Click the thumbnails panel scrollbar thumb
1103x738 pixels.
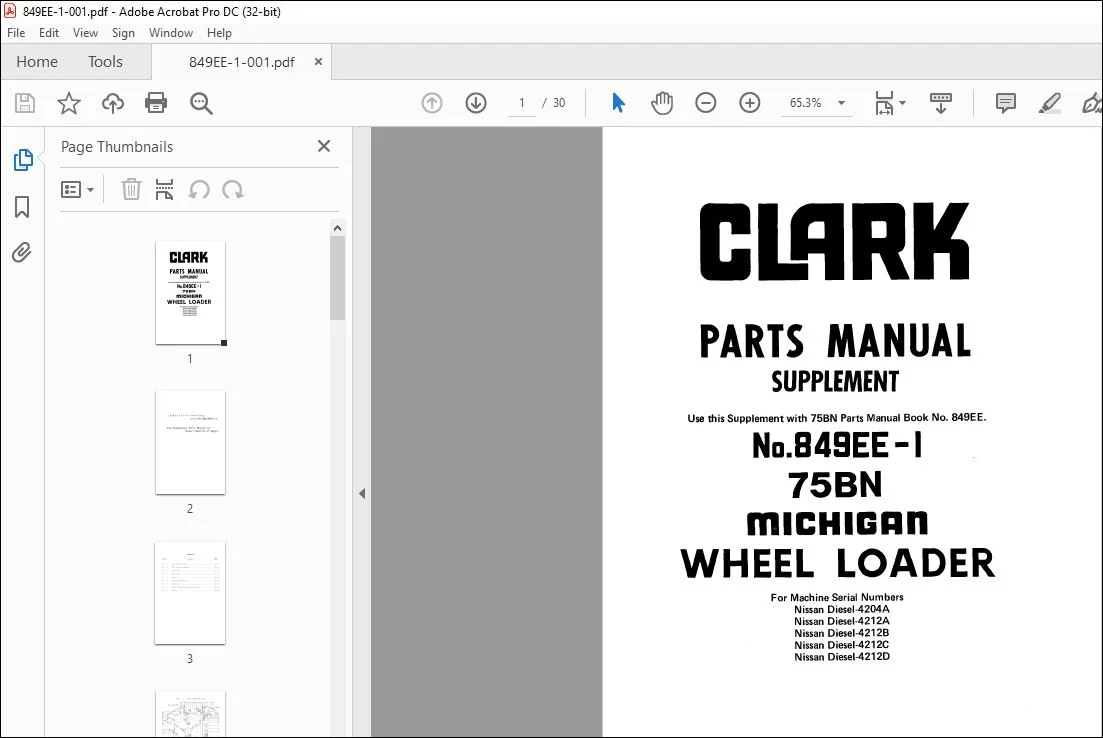[338, 278]
